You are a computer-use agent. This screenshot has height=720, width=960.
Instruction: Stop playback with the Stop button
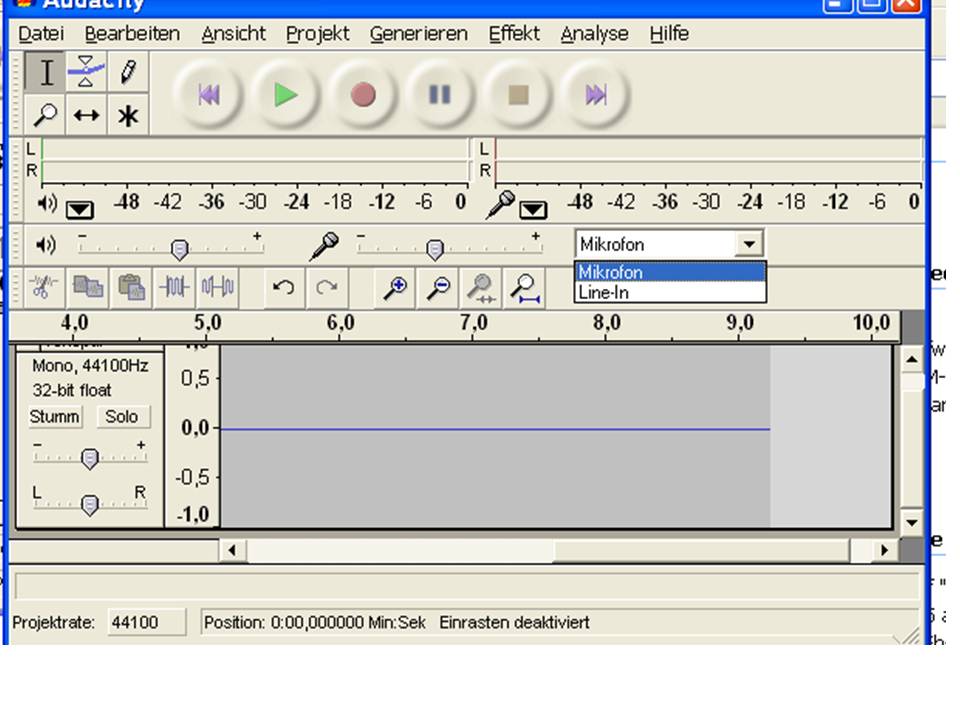tap(518, 95)
